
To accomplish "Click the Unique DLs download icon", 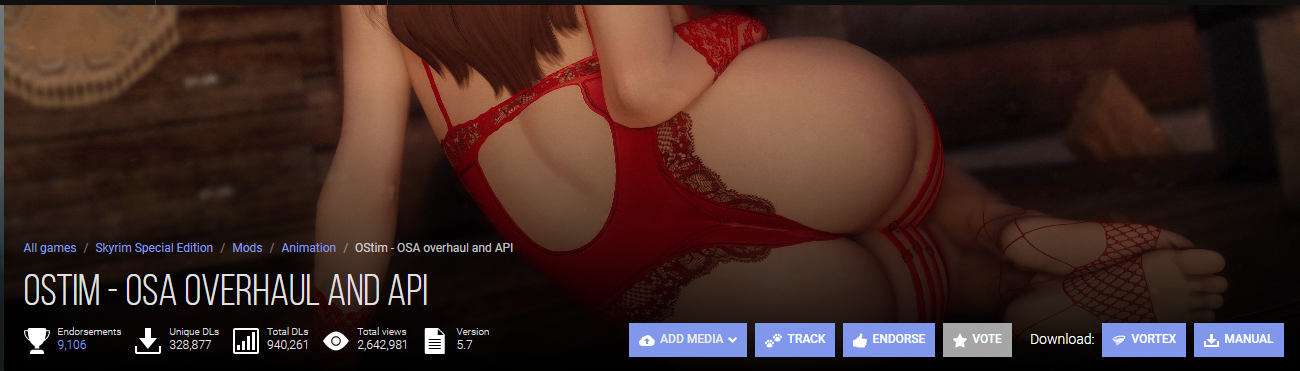I will [x=148, y=340].
